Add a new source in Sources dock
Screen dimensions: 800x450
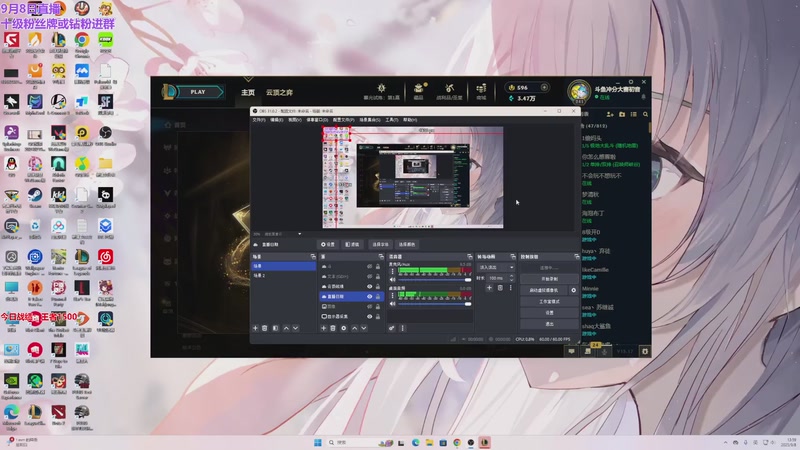tap(323, 328)
